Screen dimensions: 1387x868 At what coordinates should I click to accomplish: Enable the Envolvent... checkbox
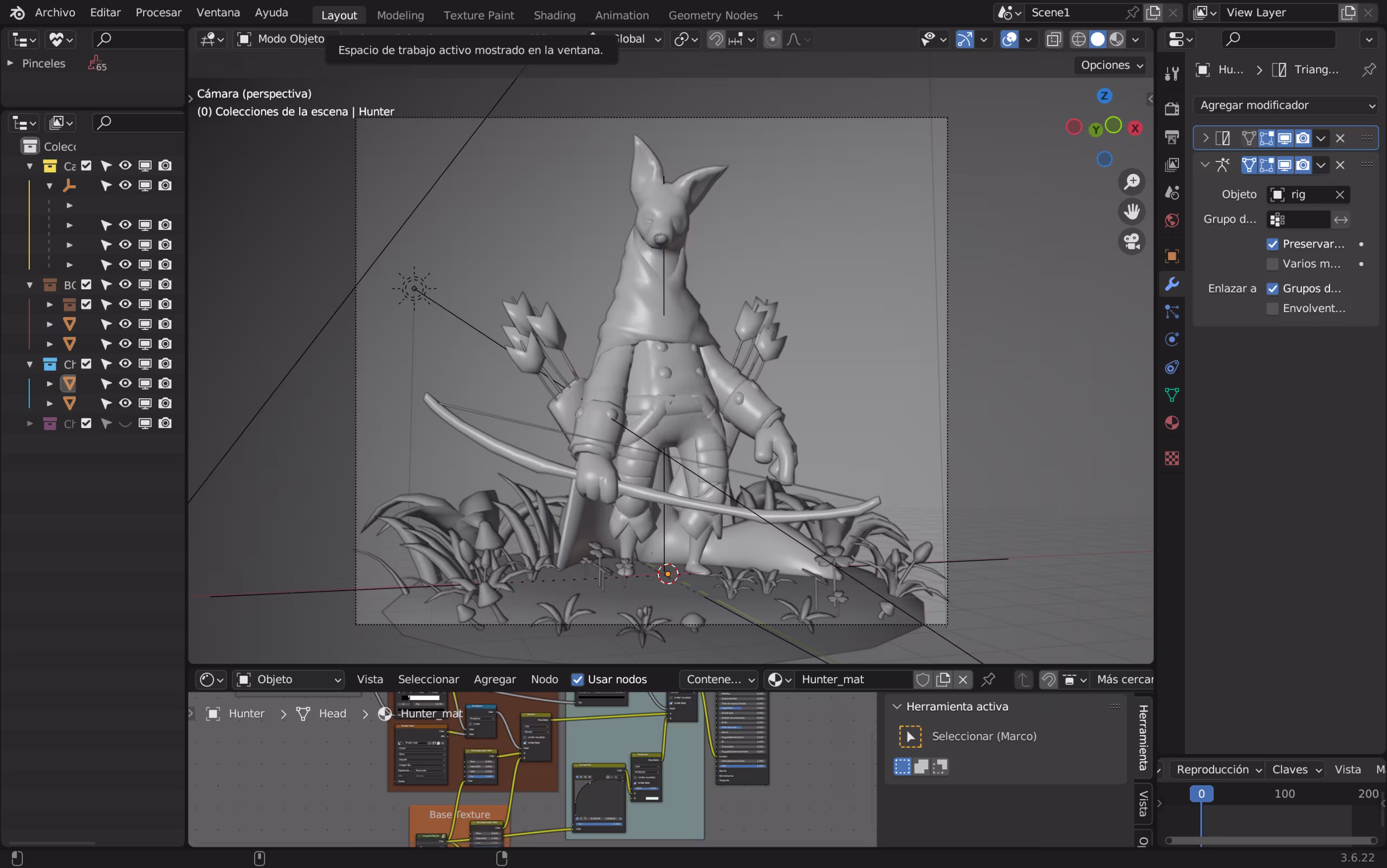coord(1272,309)
